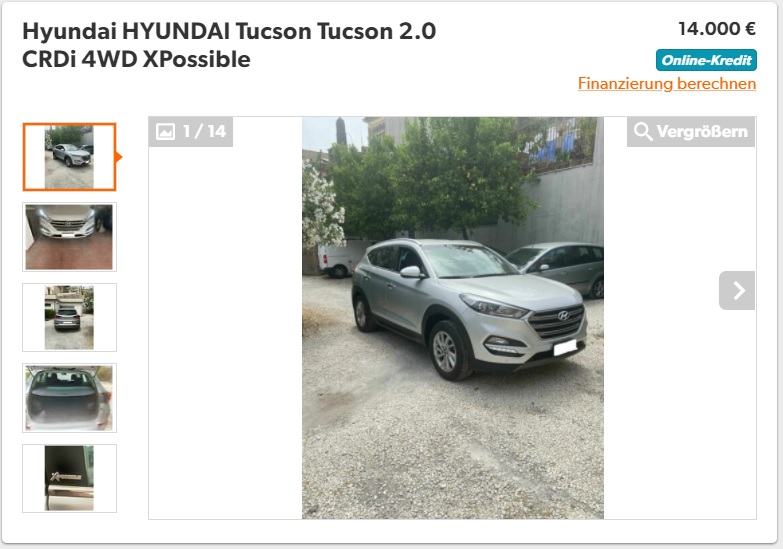Select the XPossible badge thumbnail

(69, 478)
